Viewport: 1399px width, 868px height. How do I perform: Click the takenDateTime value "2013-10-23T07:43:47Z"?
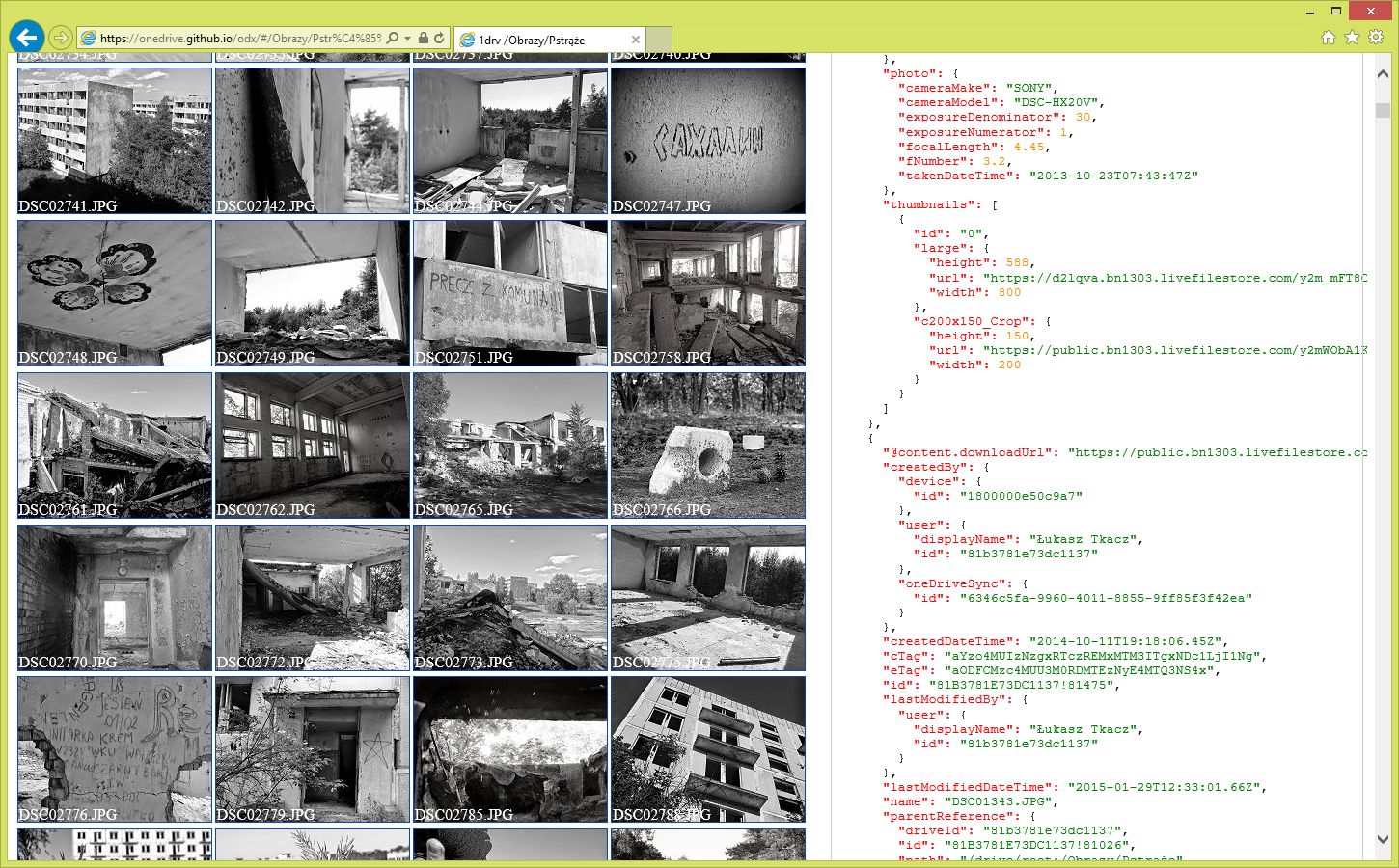coord(1113,176)
